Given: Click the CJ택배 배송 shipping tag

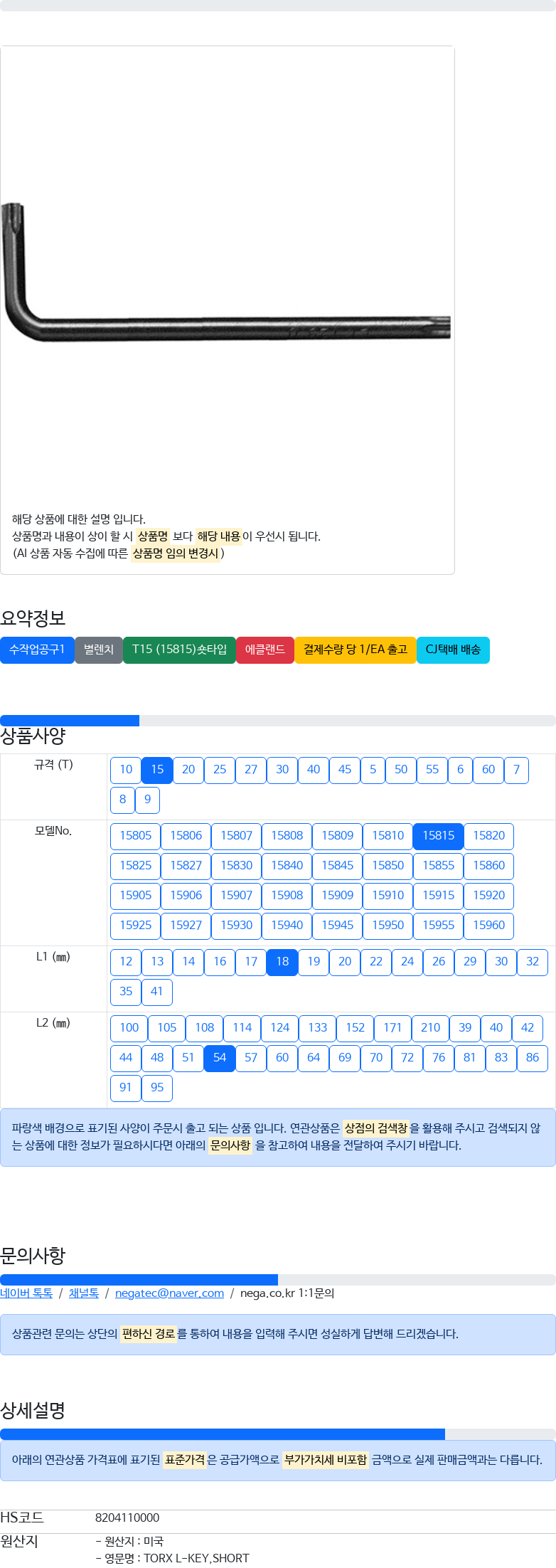Looking at the screenshot, I should [453, 650].
